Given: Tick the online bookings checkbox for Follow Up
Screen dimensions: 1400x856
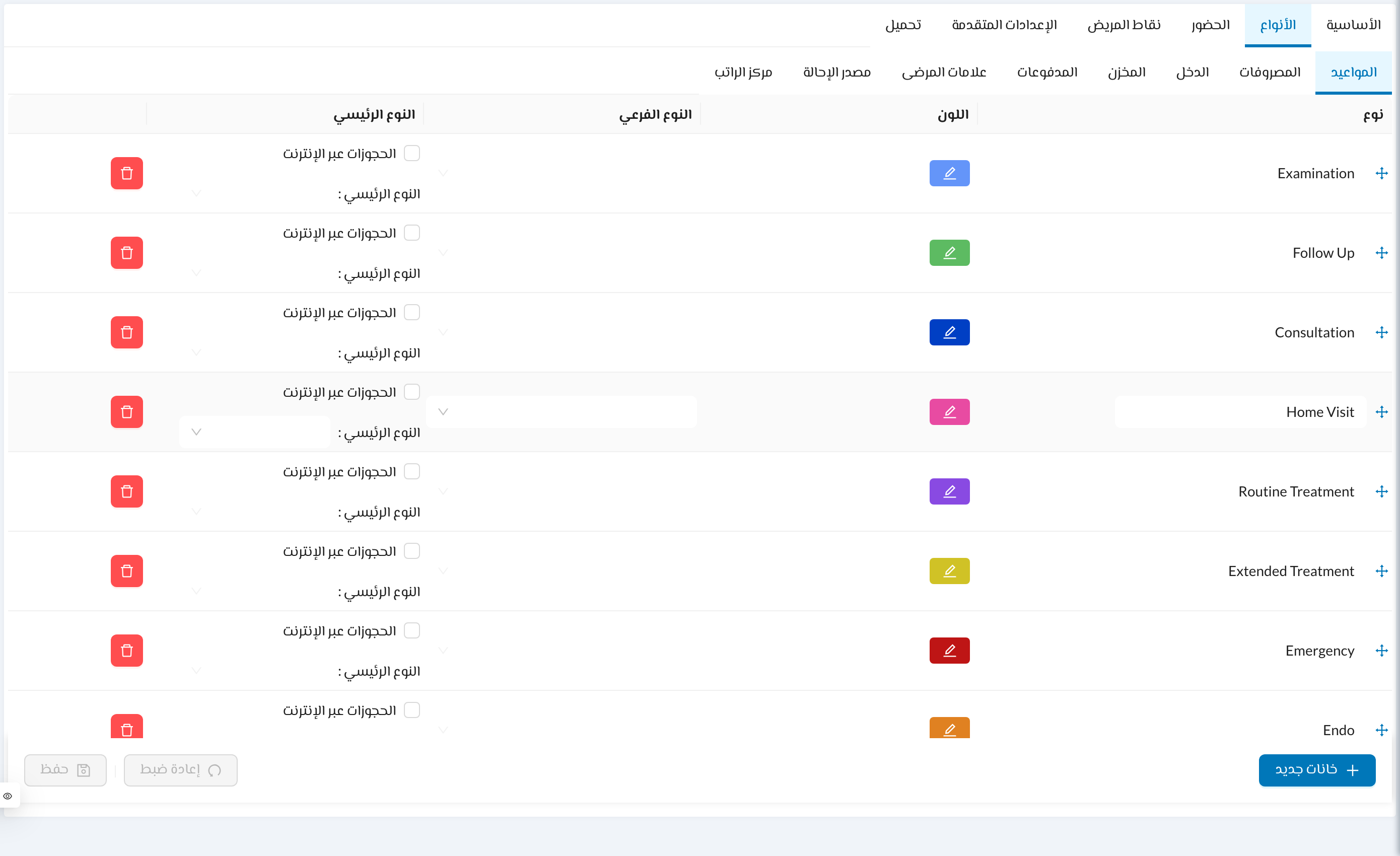Looking at the screenshot, I should (412, 233).
